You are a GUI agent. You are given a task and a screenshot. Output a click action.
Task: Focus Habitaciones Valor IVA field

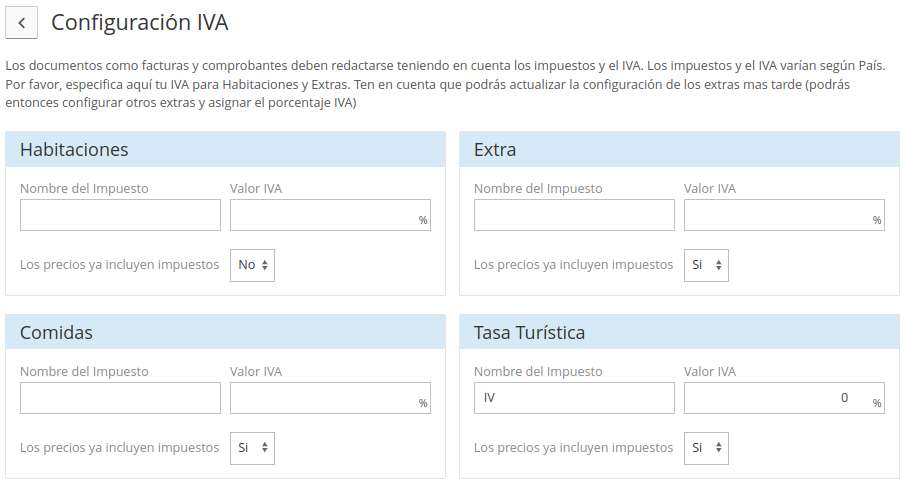coord(331,215)
